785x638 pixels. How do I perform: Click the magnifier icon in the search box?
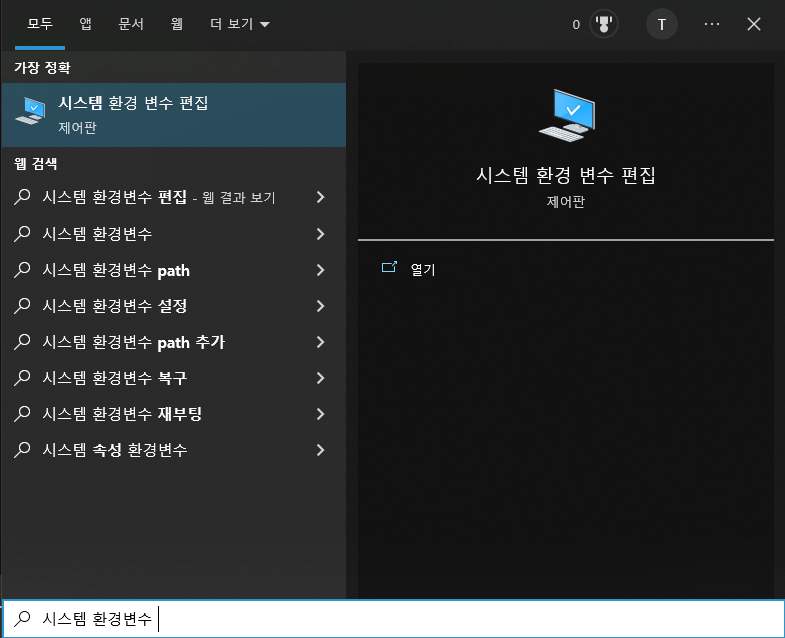22,619
